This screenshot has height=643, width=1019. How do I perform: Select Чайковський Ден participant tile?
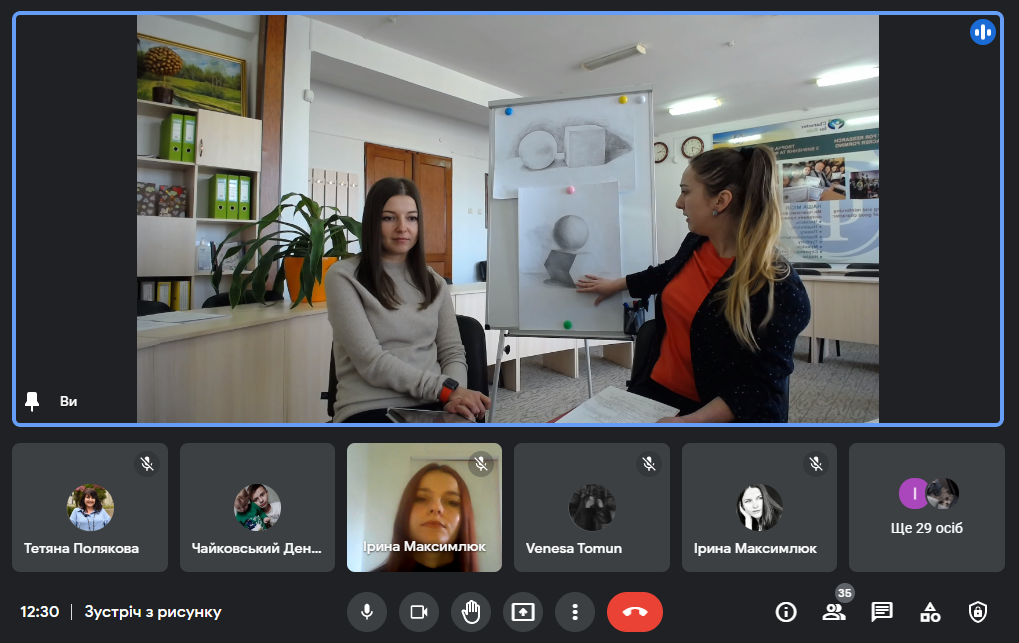pos(257,508)
